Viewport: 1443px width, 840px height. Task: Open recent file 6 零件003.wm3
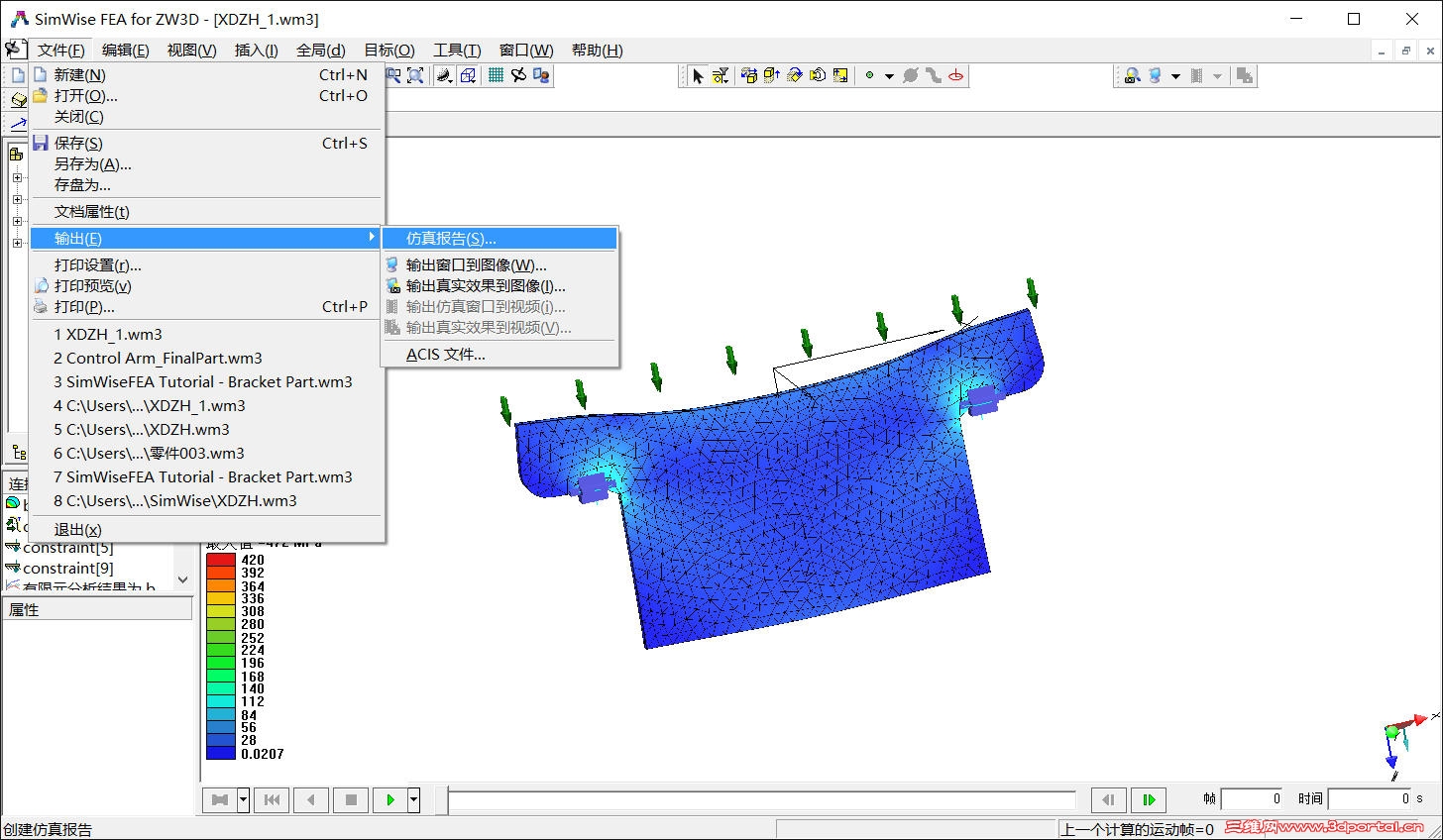(205, 454)
